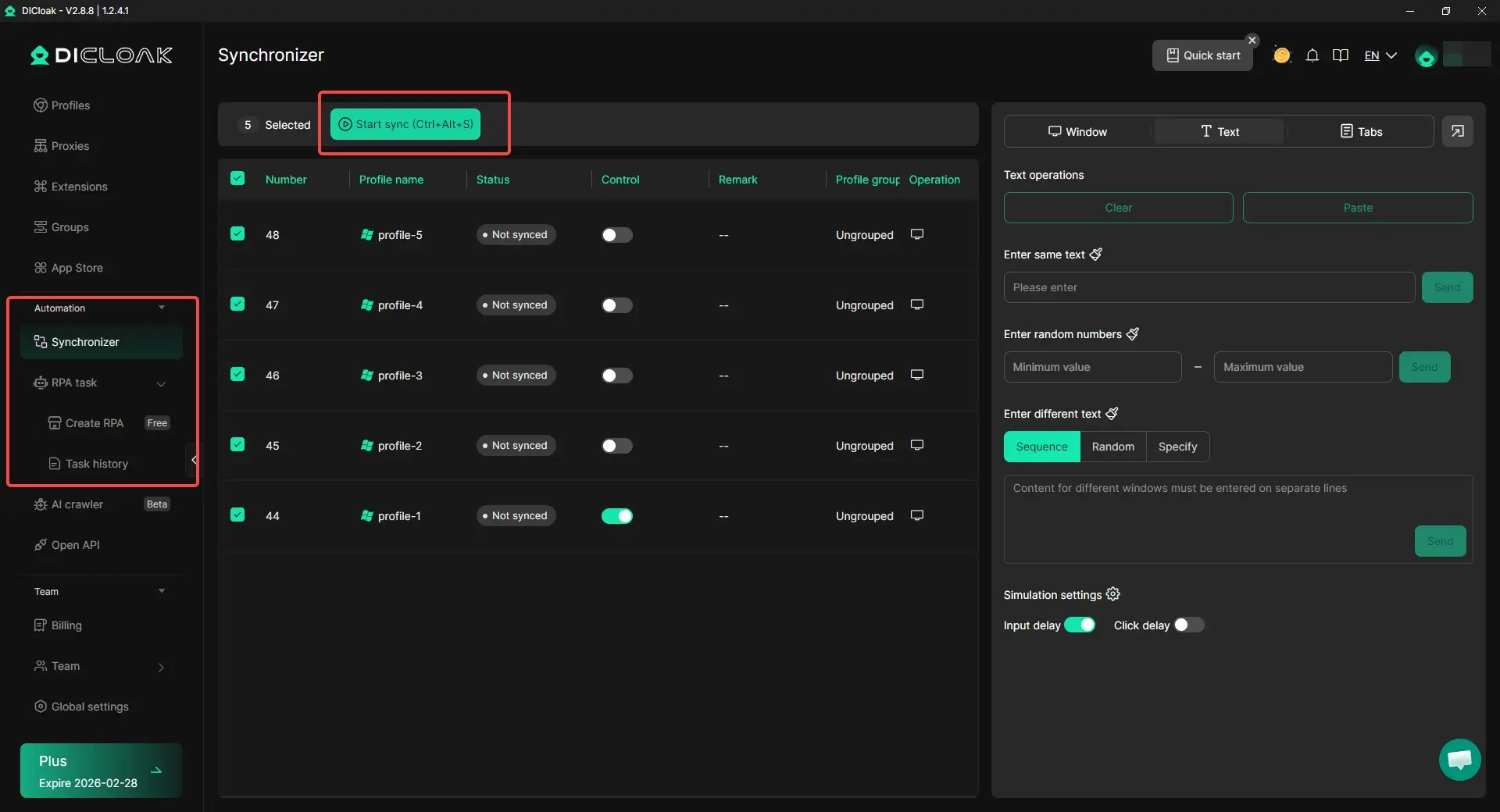Click the eraser icon beside Enter random numbers

(1132, 334)
